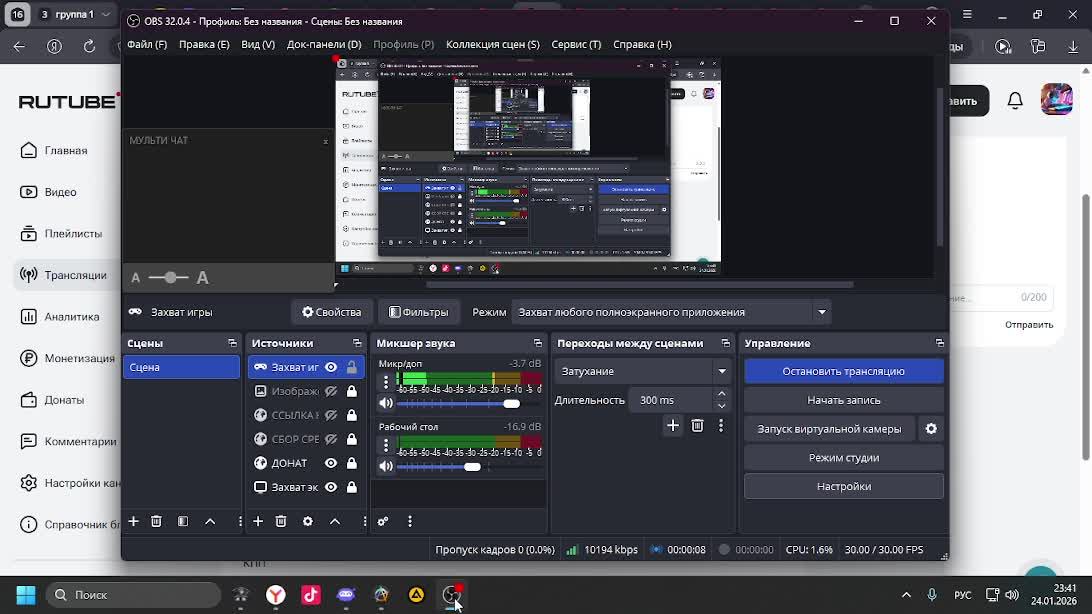The width and height of the screenshot is (1092, 614).
Task: Lock the Захват игры source
Action: (352, 367)
